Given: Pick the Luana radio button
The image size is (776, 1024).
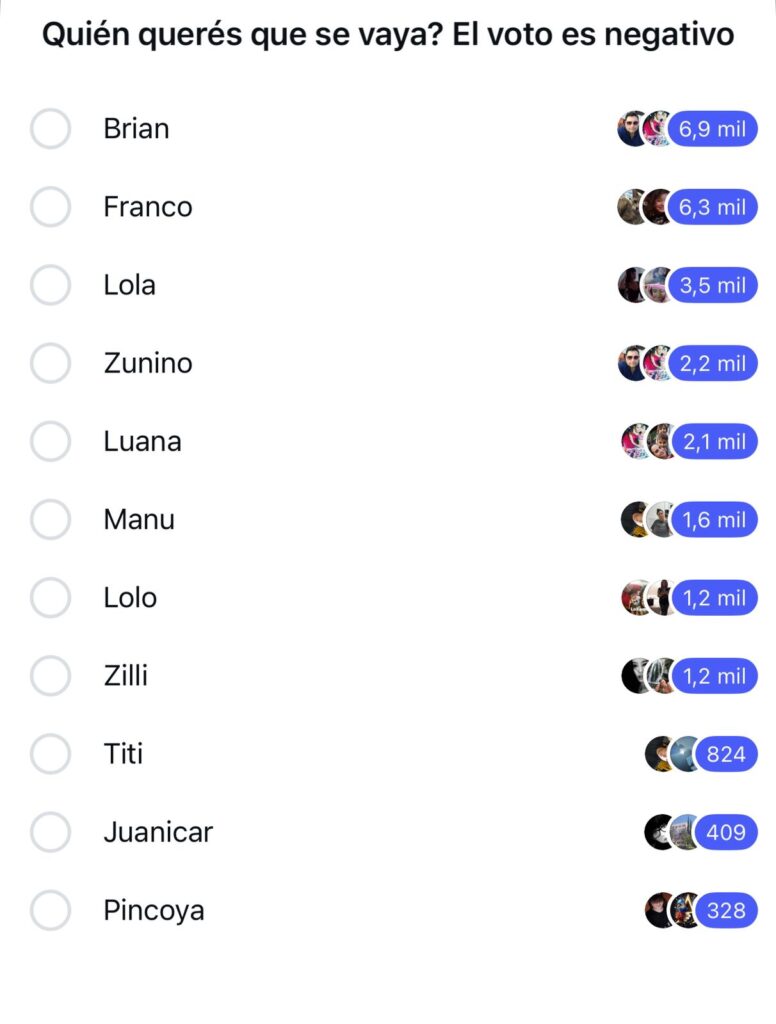Looking at the screenshot, I should [x=50, y=441].
